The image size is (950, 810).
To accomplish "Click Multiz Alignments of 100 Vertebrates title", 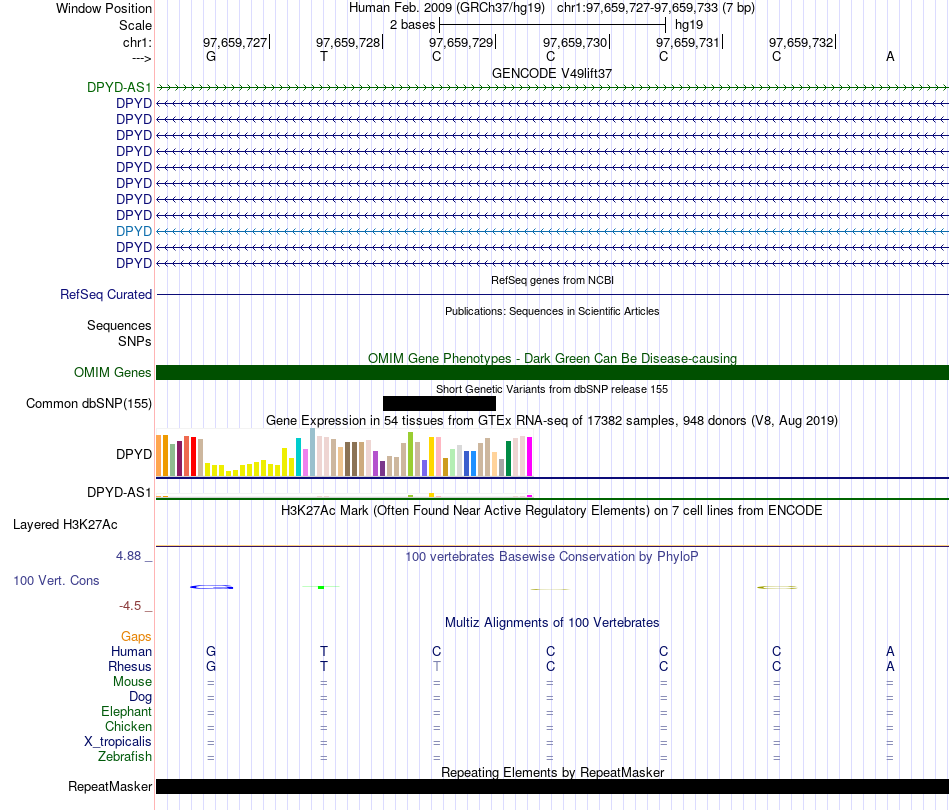I will tap(552, 622).
